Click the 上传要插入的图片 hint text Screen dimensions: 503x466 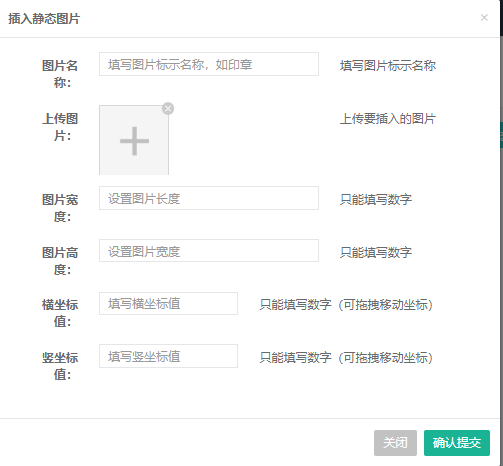click(x=388, y=119)
